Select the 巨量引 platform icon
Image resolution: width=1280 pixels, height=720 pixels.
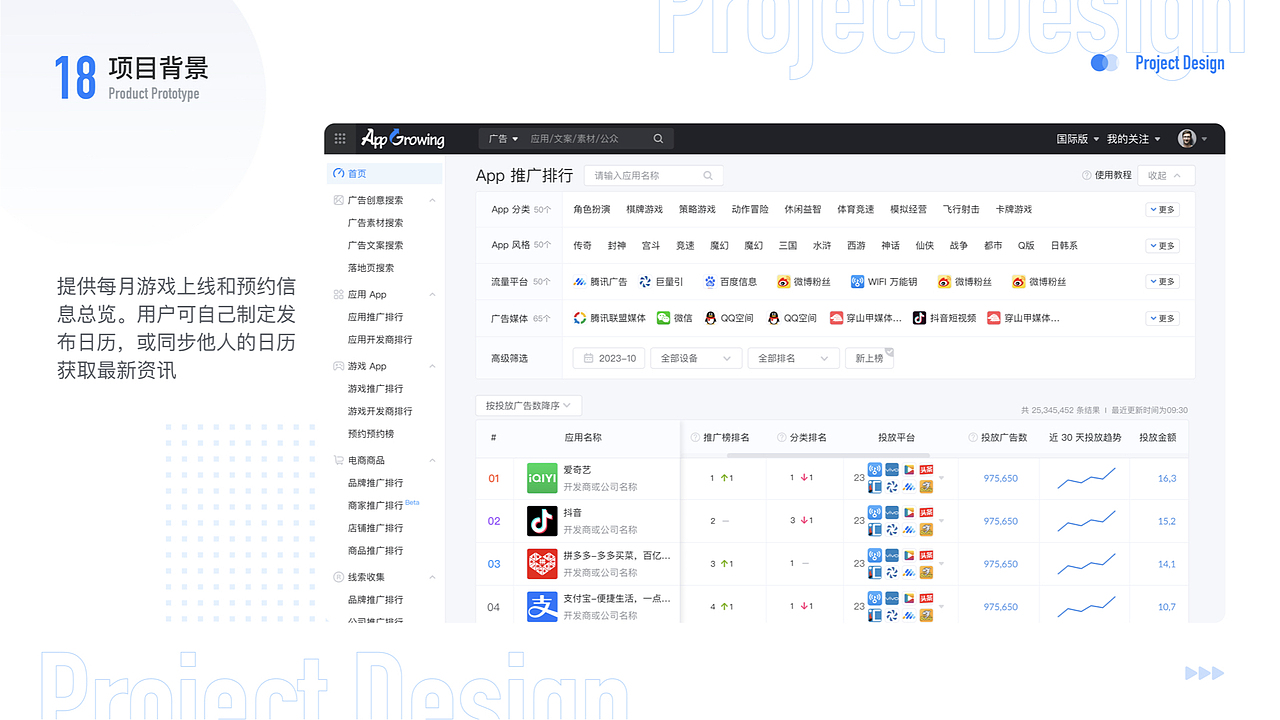tap(645, 282)
